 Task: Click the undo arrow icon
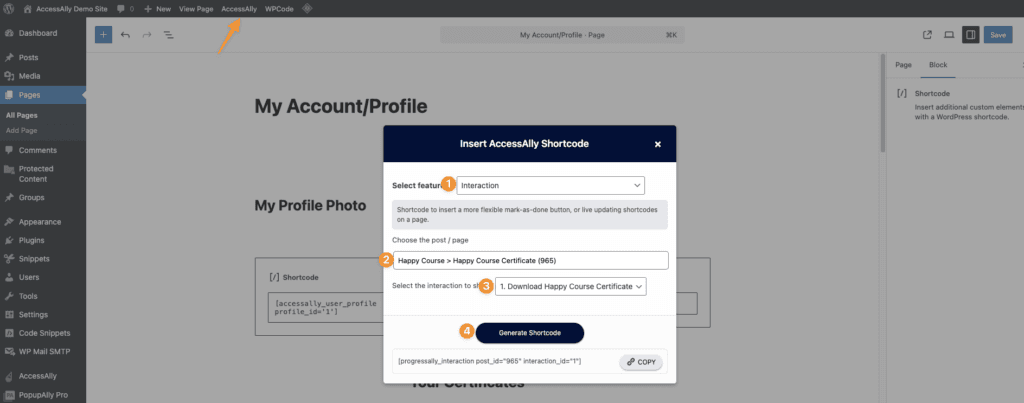pos(125,34)
